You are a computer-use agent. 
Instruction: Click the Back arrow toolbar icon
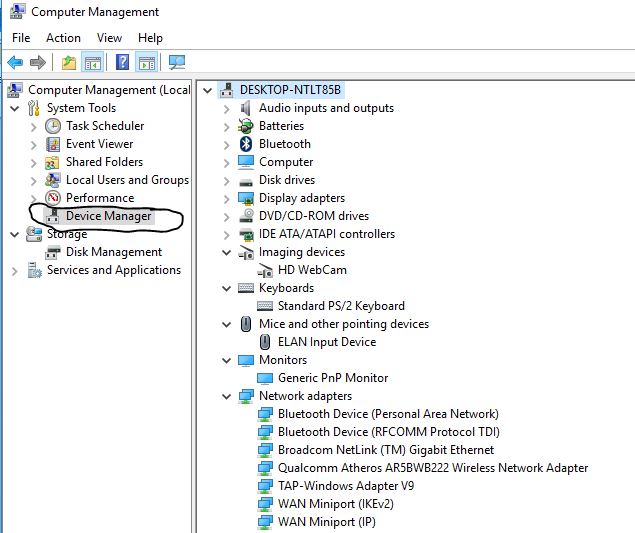pos(15,62)
